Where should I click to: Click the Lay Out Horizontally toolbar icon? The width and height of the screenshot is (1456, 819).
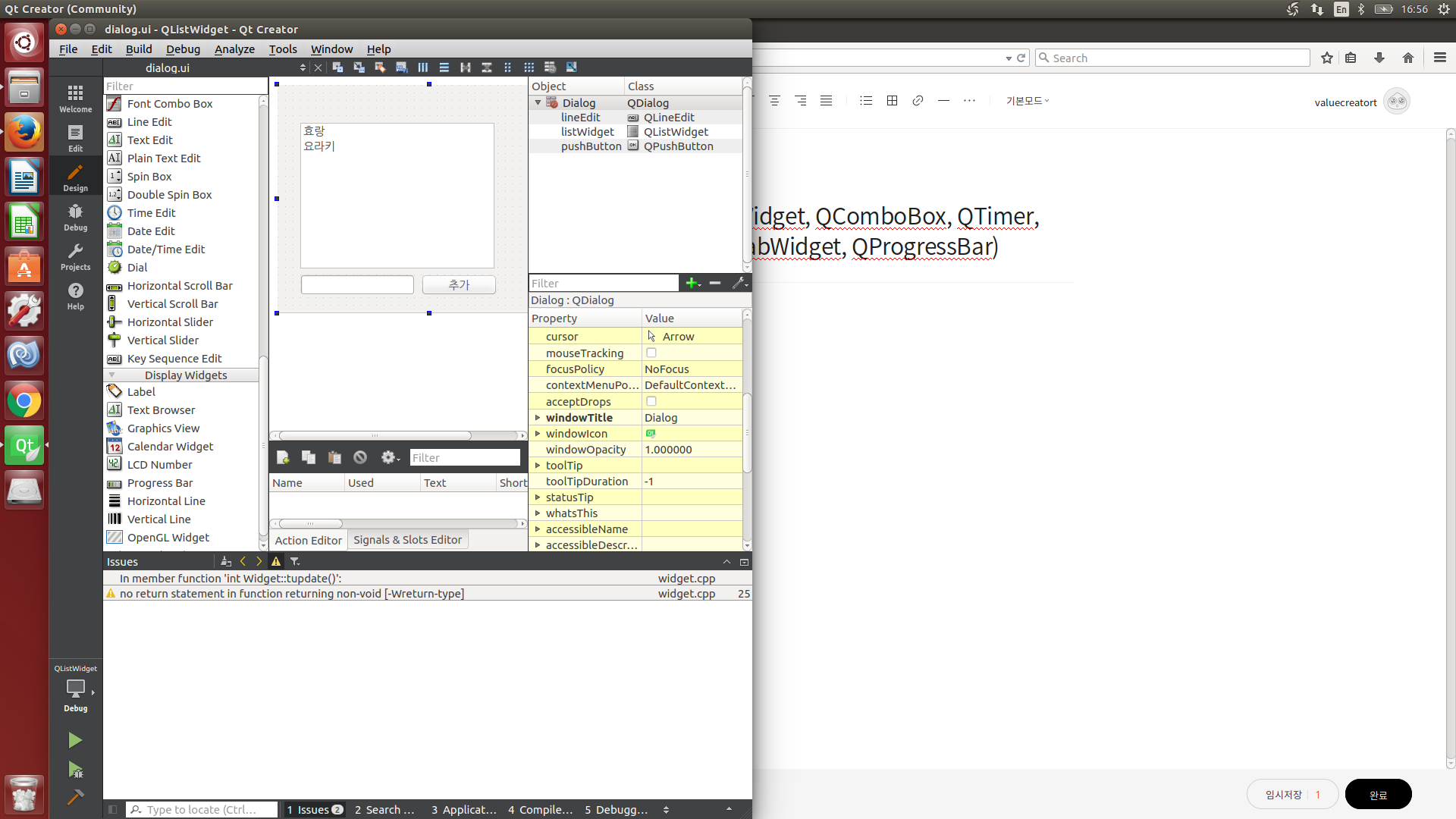click(422, 67)
